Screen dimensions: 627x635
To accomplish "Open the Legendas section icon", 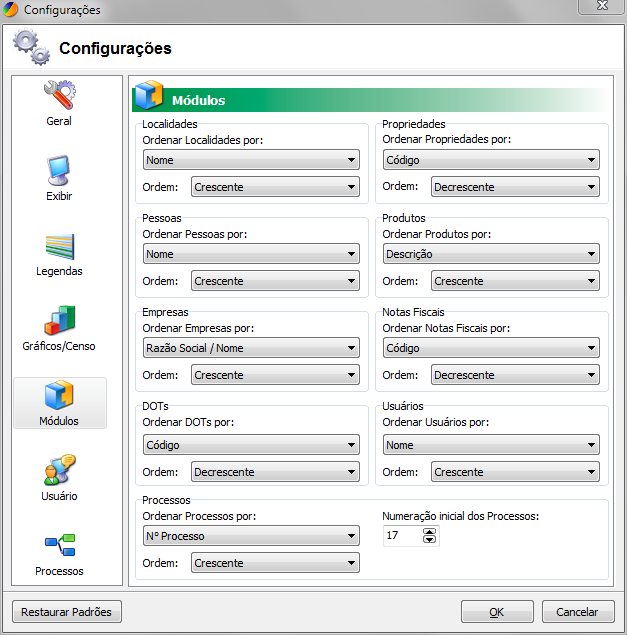I will coord(59,246).
